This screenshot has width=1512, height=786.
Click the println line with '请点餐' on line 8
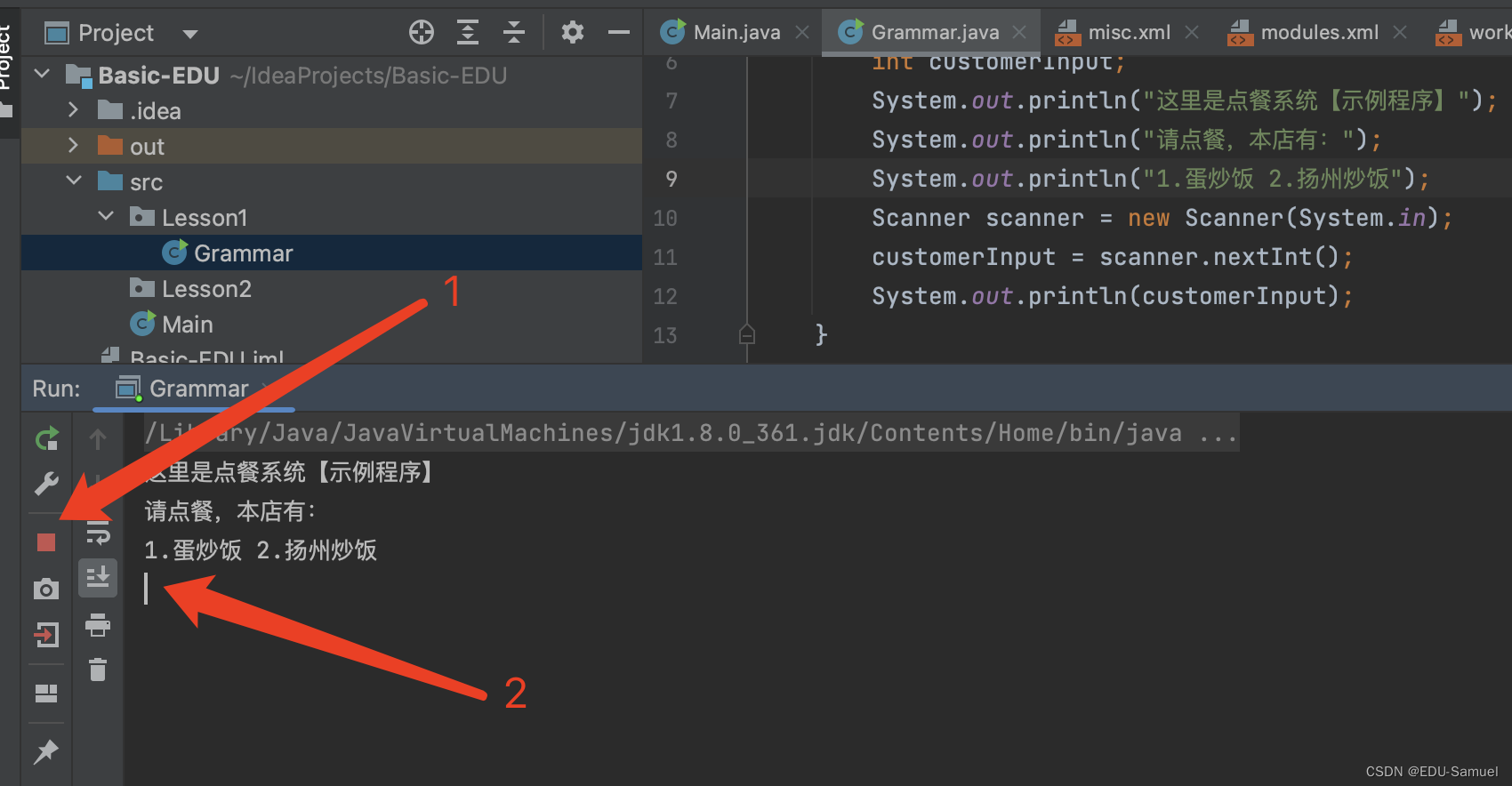[x=1126, y=140]
